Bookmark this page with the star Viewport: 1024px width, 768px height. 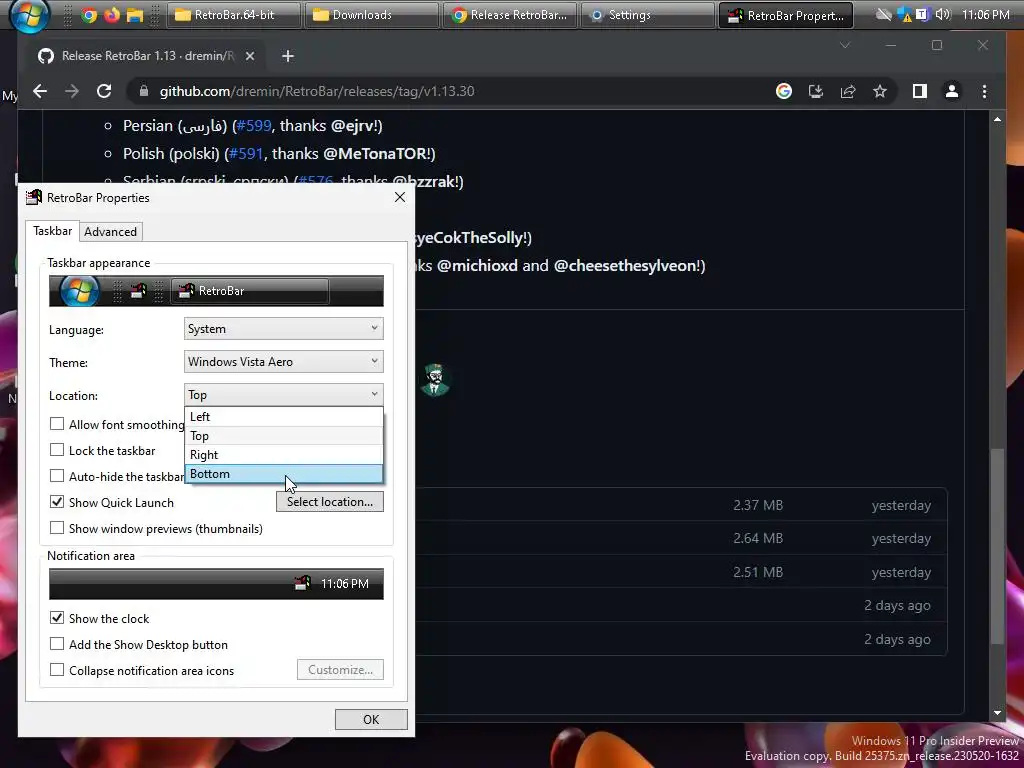[x=880, y=91]
